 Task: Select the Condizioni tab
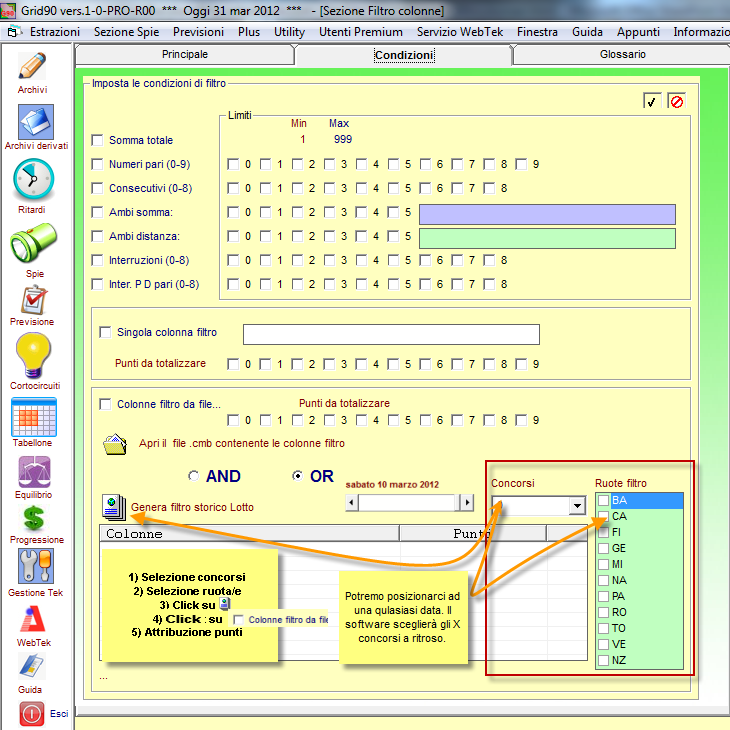(404, 55)
